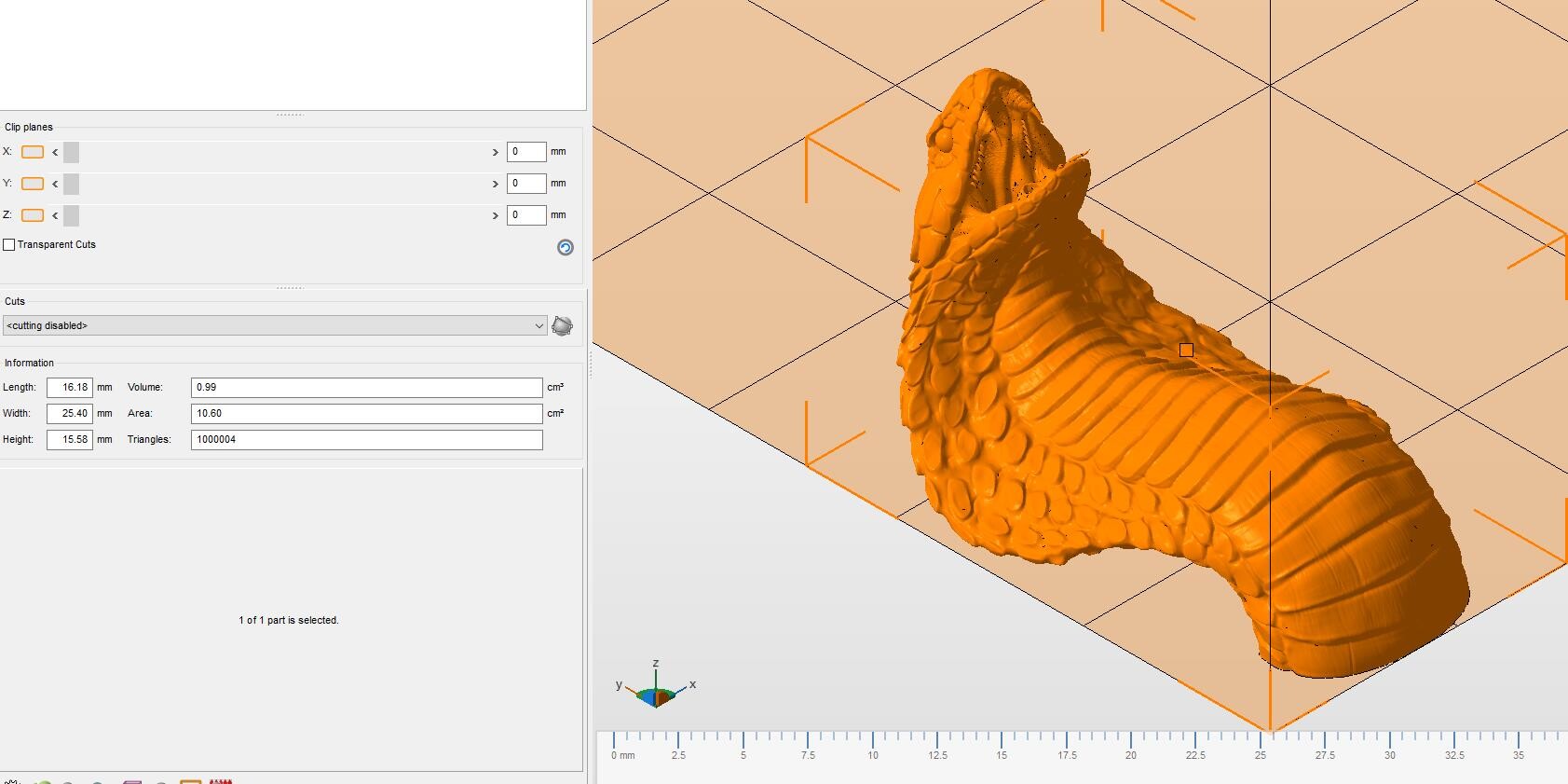Toggle the Y clip plane button
Viewport: 1568px width, 784px height.
33,184
